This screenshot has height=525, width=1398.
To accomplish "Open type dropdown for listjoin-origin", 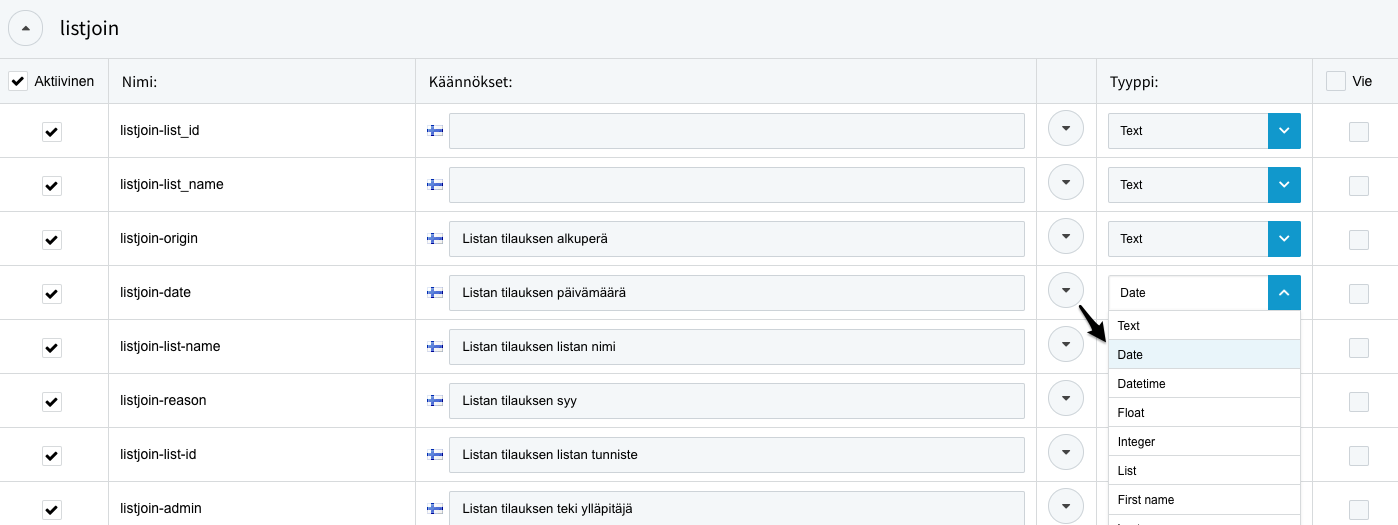I will click(x=1204, y=239).
